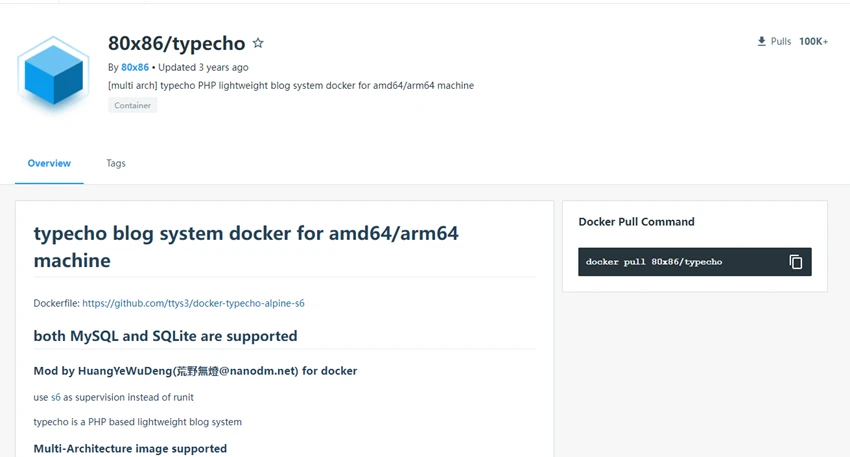Switch to the Tags tab

pyautogui.click(x=115, y=163)
